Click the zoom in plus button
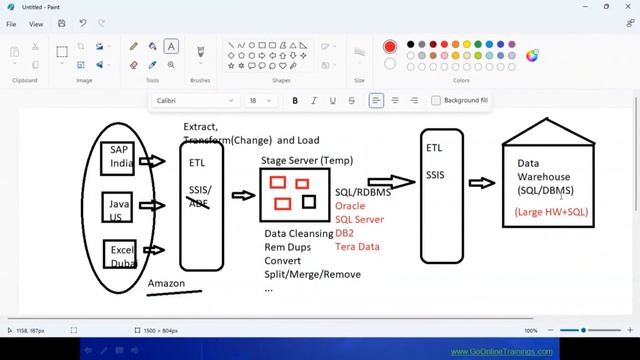The height and width of the screenshot is (360, 640). 630,330
